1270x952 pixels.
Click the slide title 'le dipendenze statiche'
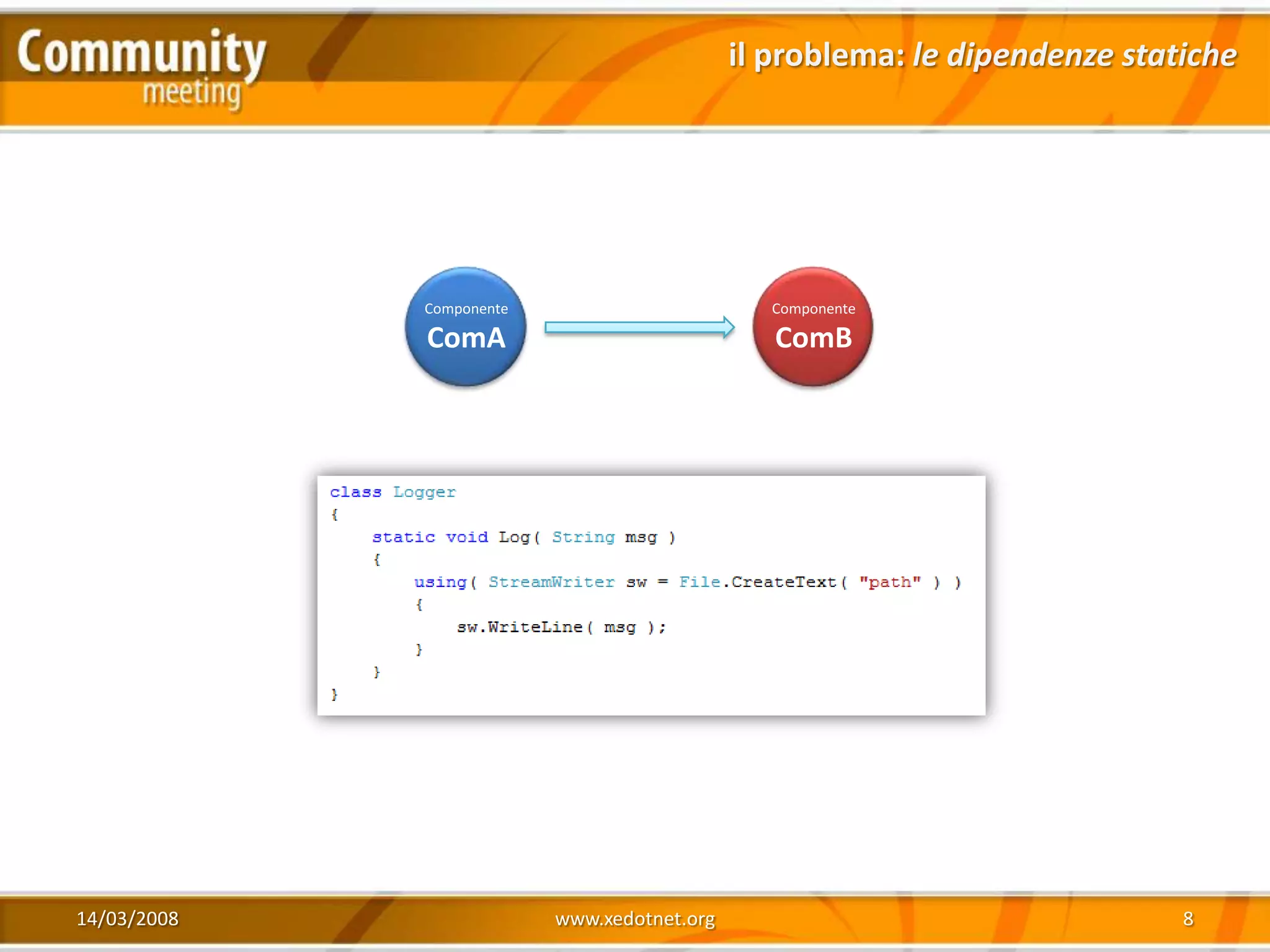[x=1075, y=55]
